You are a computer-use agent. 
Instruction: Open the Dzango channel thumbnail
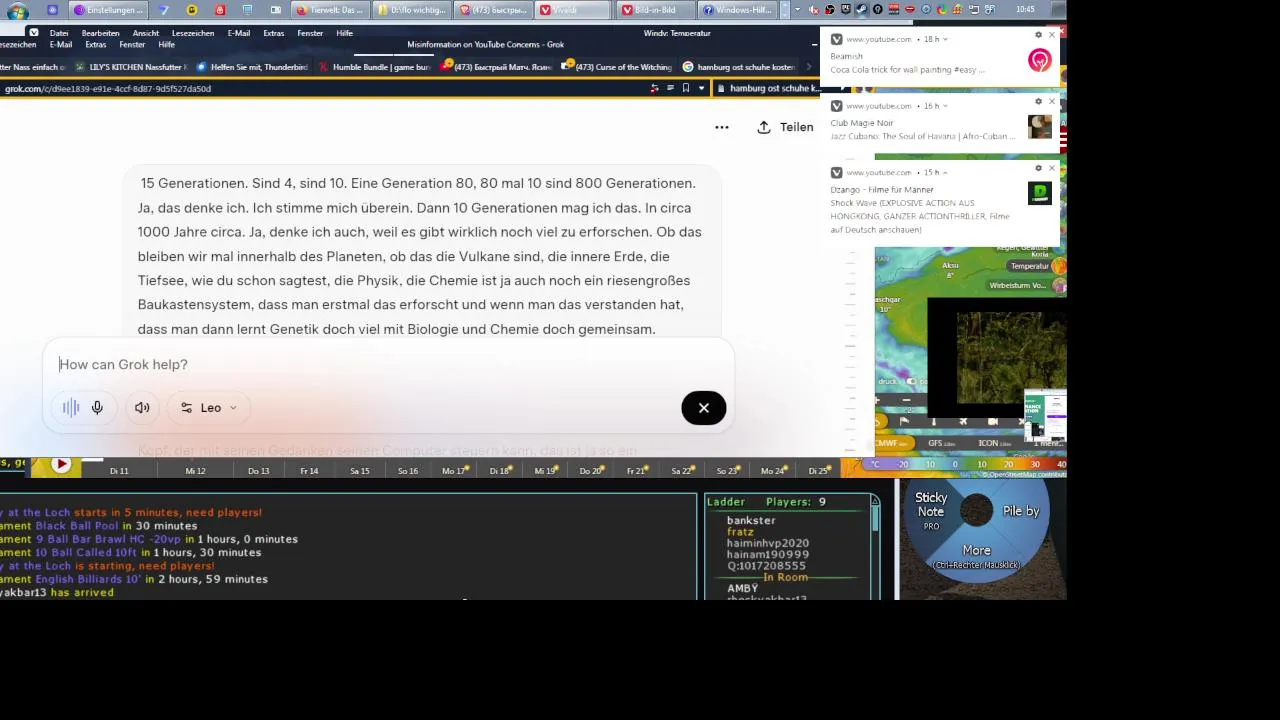click(x=1040, y=193)
